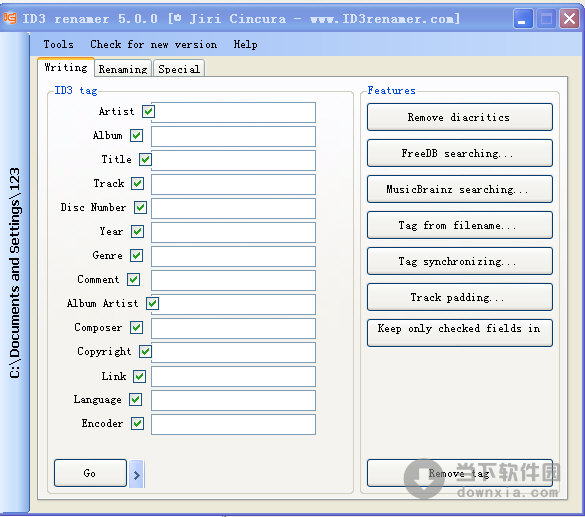This screenshot has height=517, width=585.
Task: Toggle the Language checkbox
Action: point(135,400)
